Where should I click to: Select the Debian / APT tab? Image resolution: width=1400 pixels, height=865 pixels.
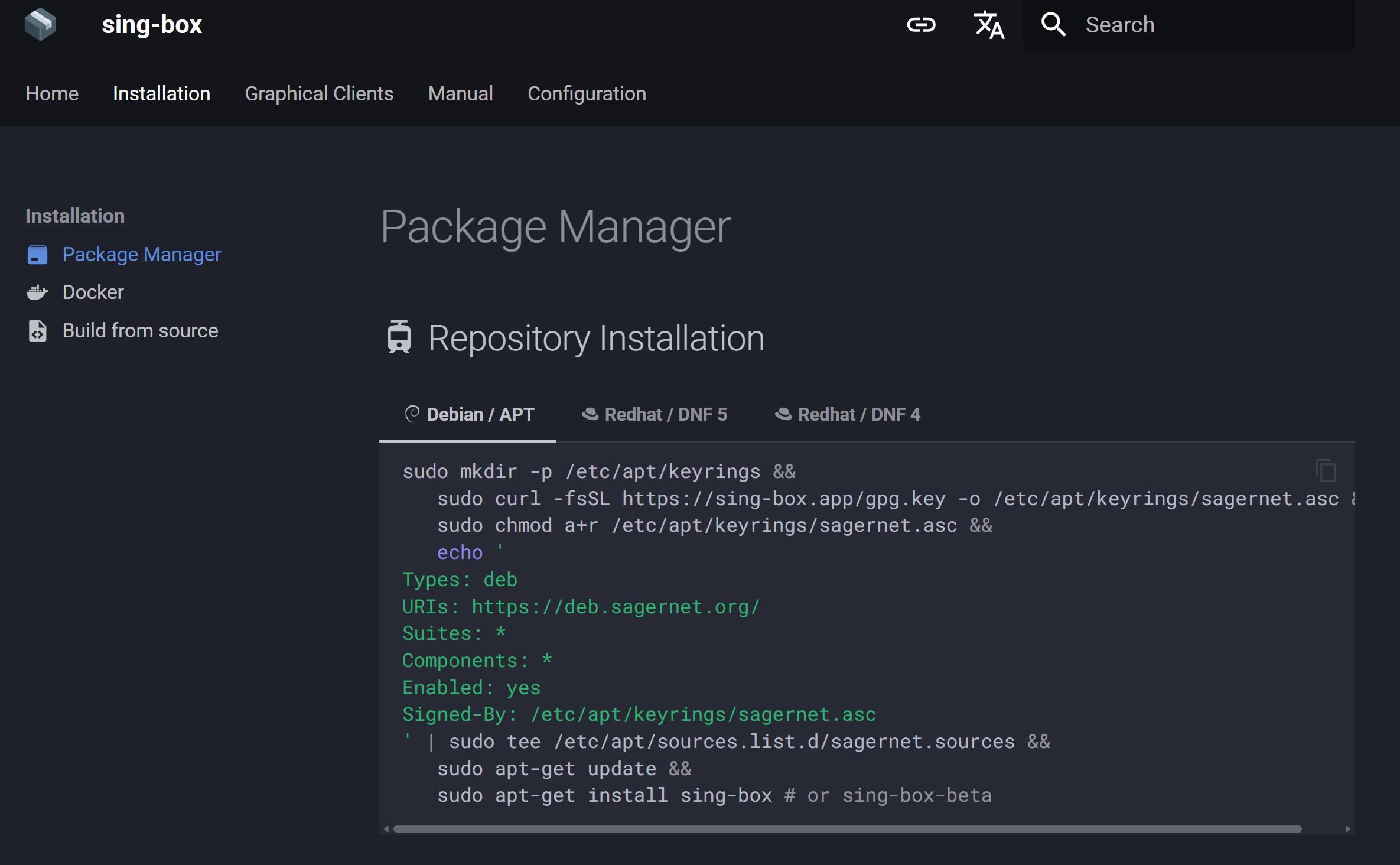[x=469, y=414]
